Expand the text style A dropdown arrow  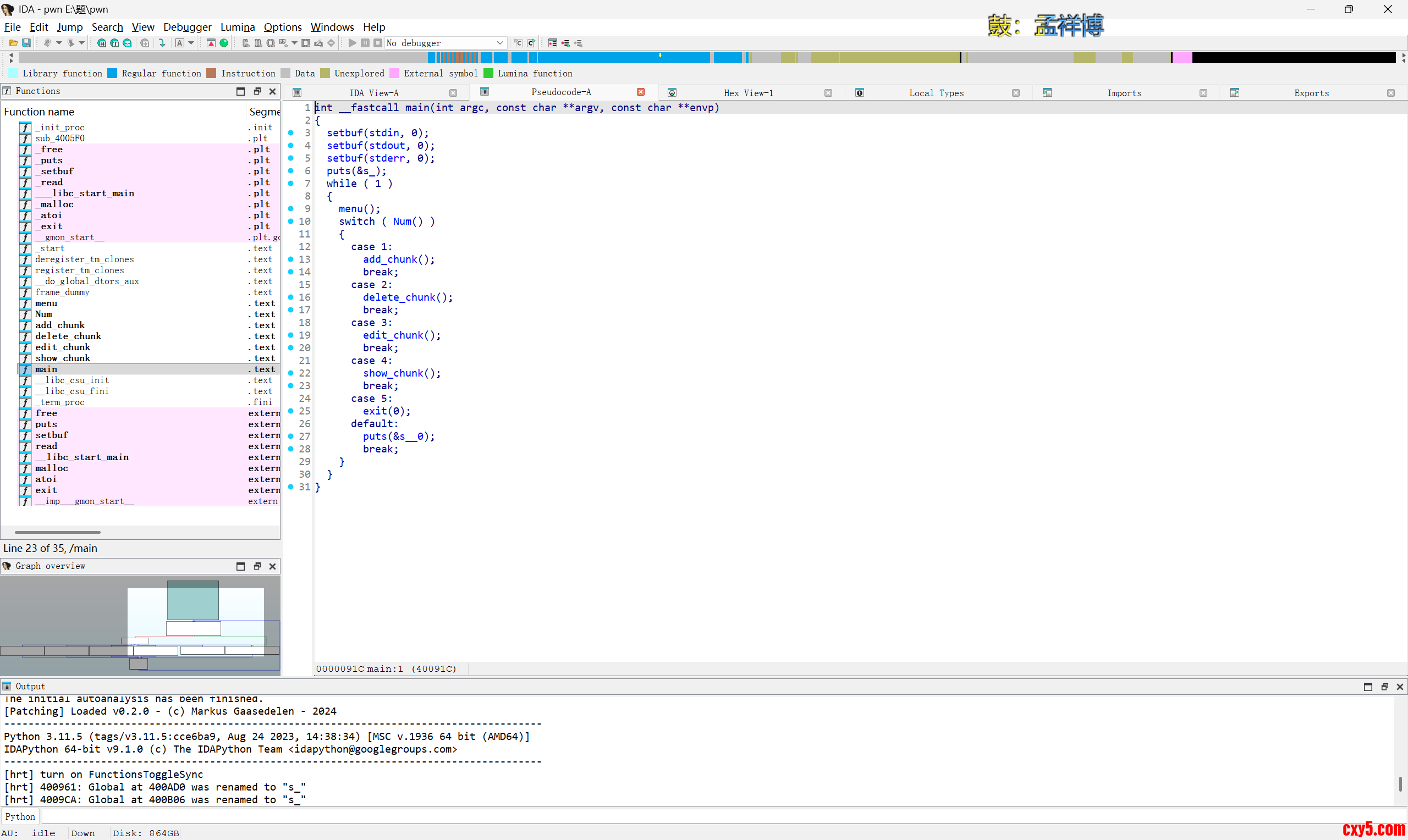click(x=191, y=43)
